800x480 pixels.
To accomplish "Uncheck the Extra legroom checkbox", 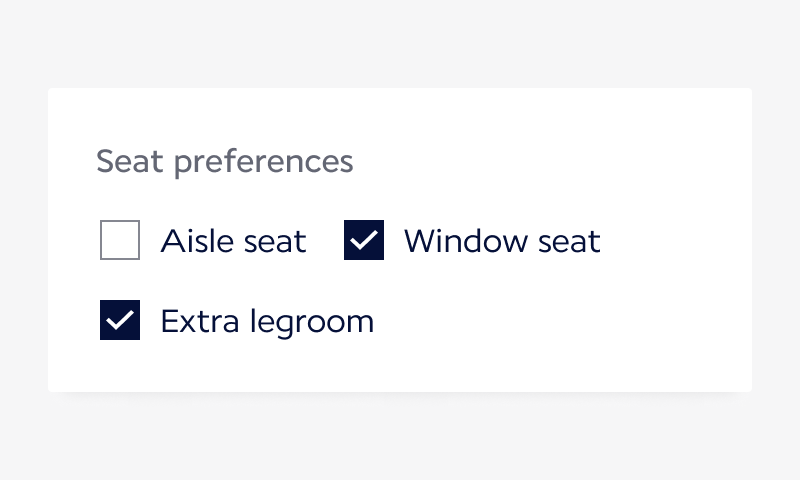I will pos(120,321).
